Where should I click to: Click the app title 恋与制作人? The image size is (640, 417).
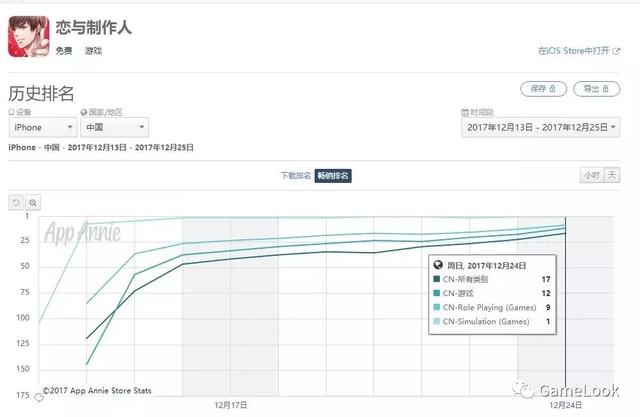pos(93,27)
